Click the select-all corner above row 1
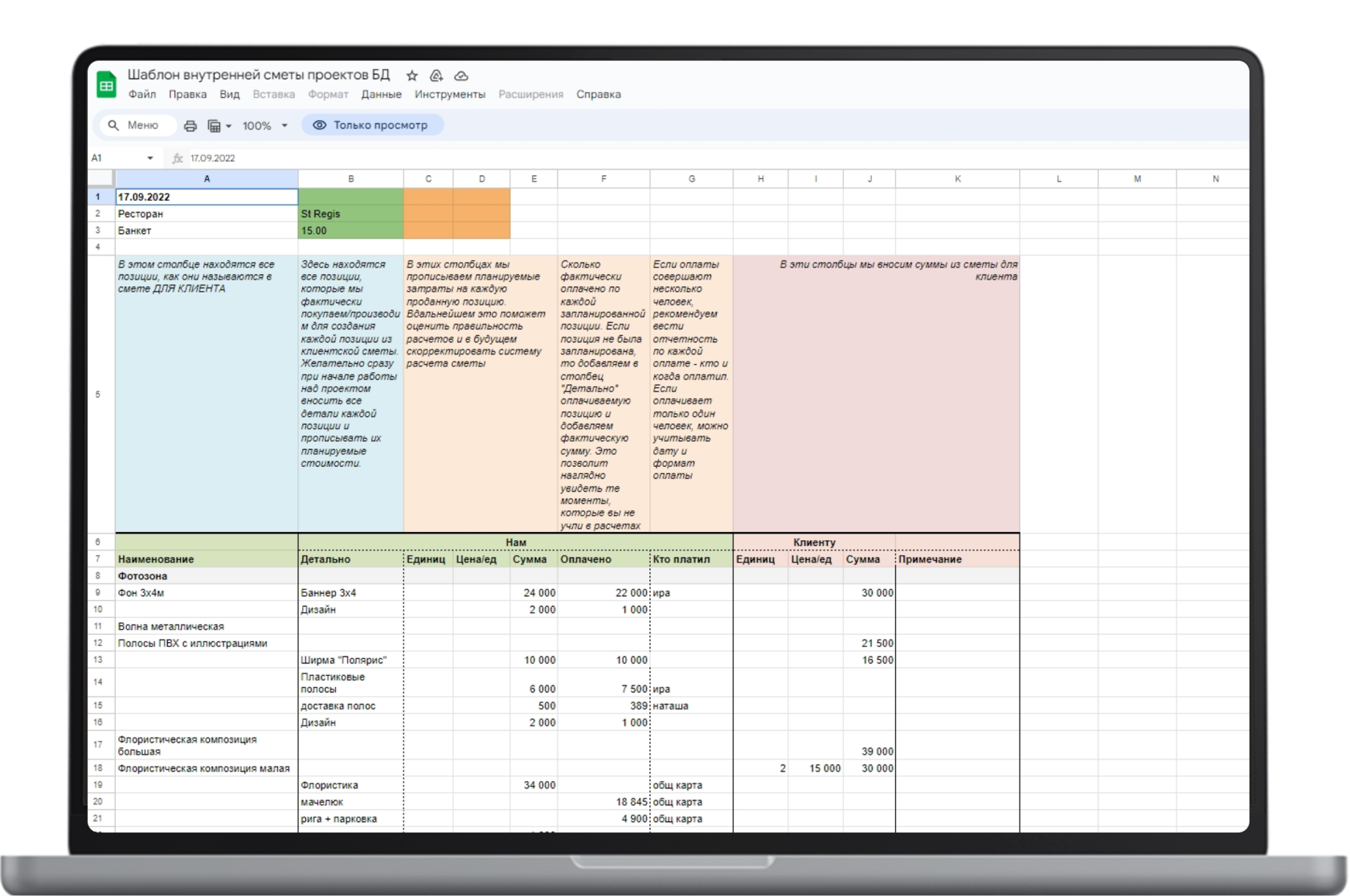Viewport: 1350px width, 896px height. pyautogui.click(x=100, y=178)
